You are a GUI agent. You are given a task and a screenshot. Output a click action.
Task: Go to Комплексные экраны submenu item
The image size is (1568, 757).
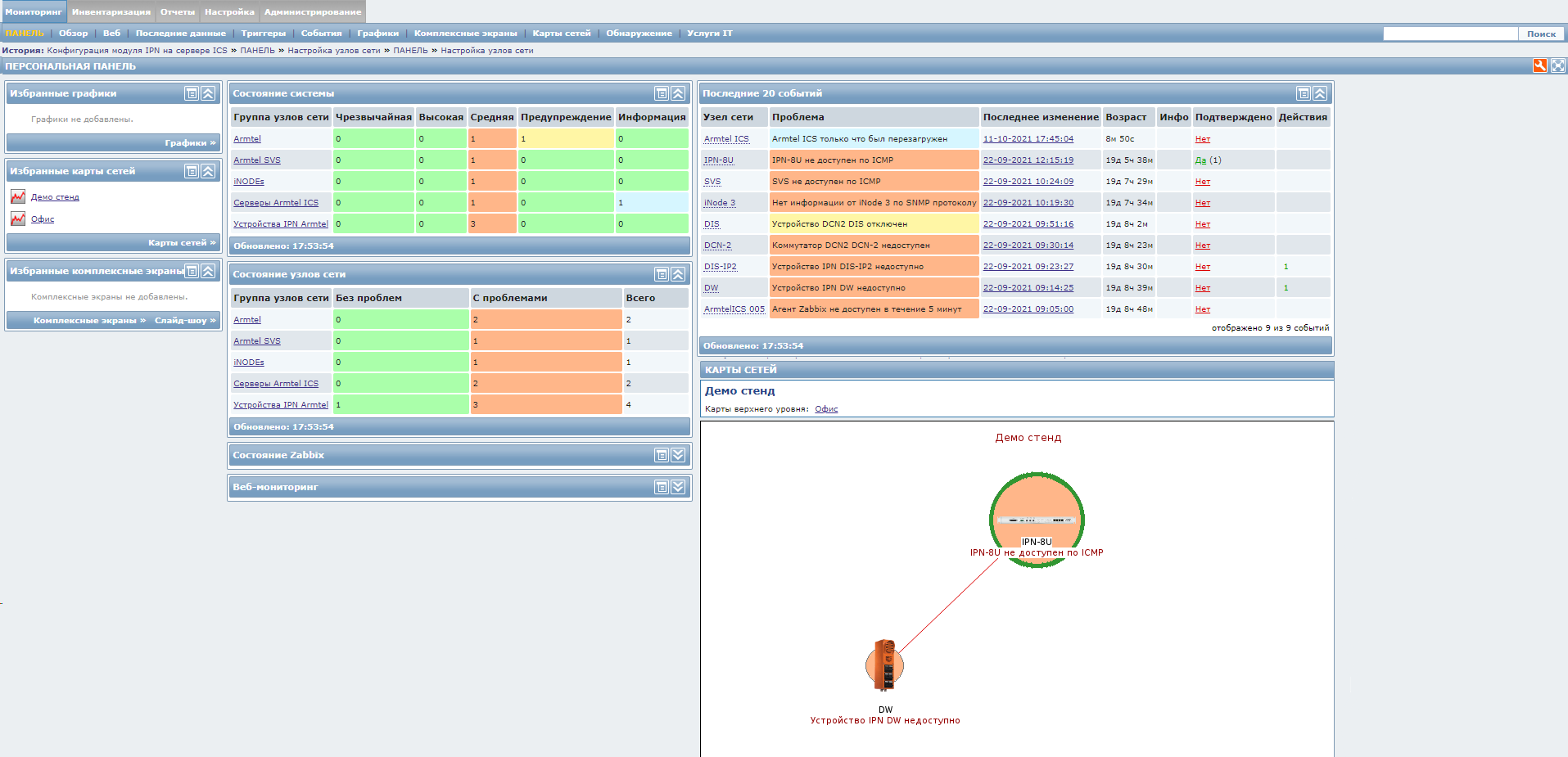click(466, 34)
